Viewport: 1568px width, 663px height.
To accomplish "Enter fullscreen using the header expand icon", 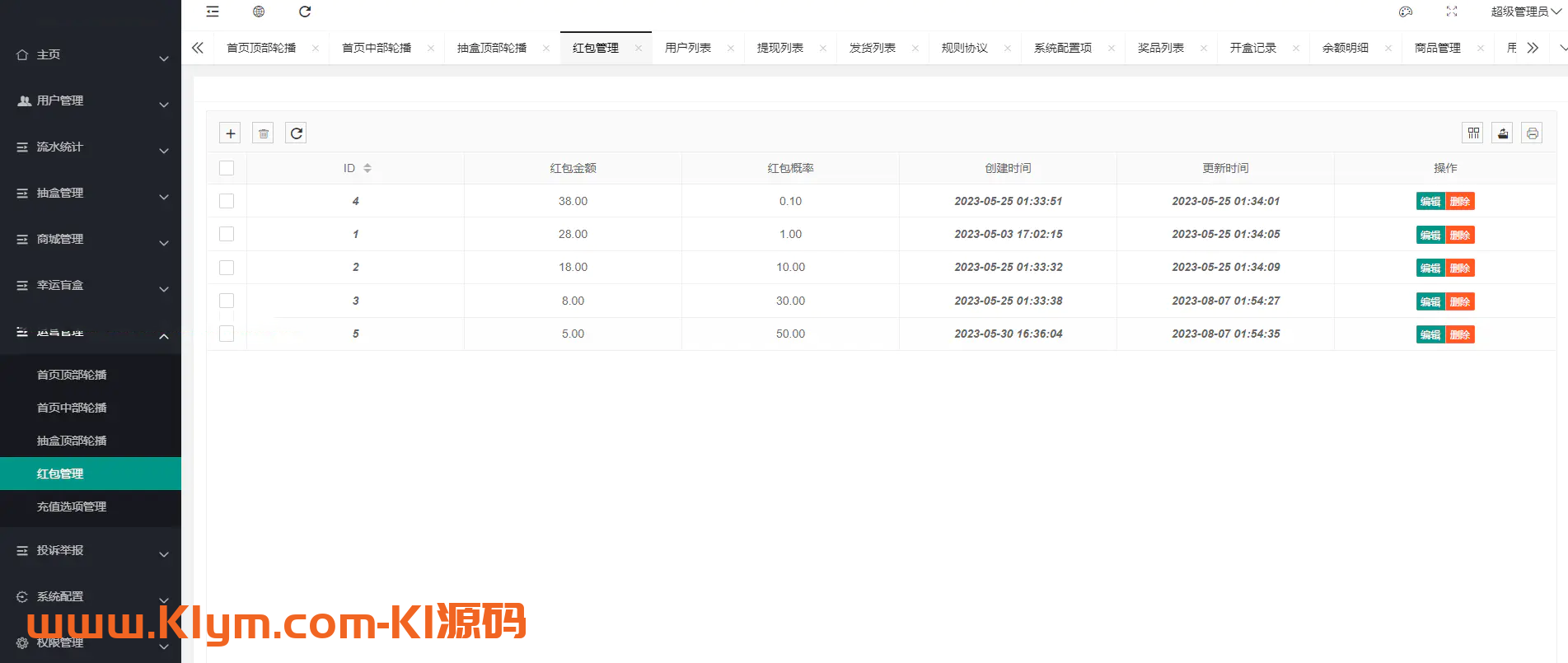I will tap(1452, 12).
